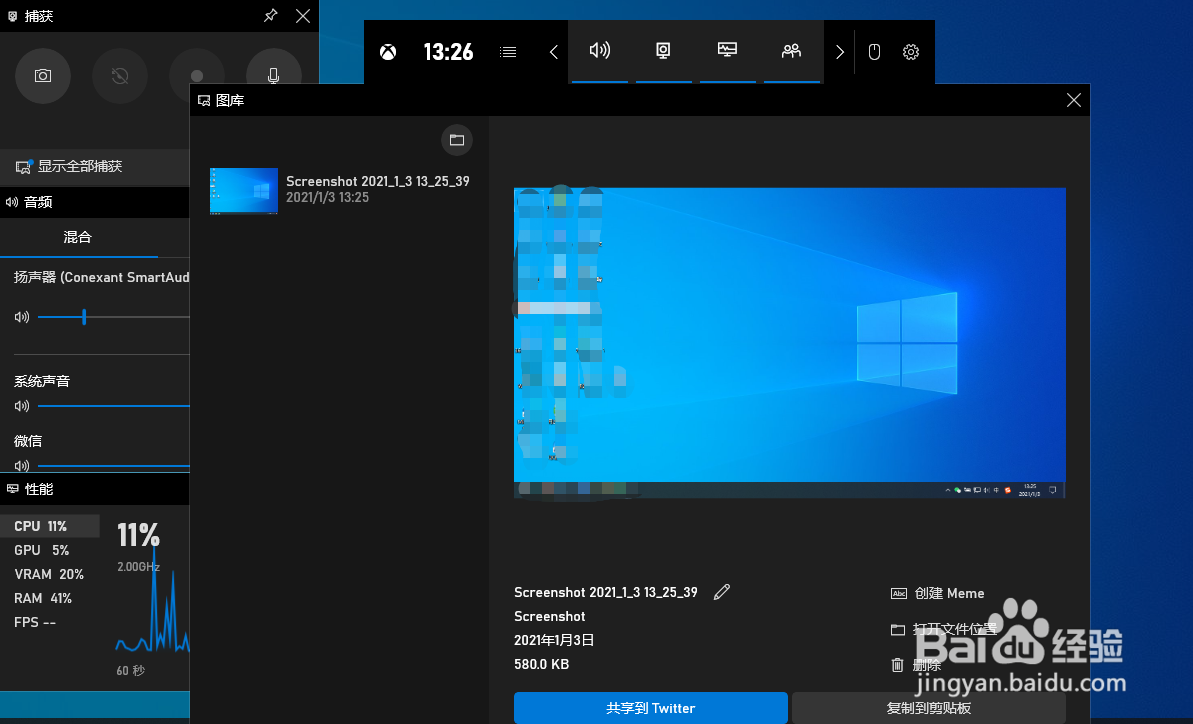Rename the screenshot with the pencil icon
Viewport: 1193px width, 724px height.
click(721, 592)
